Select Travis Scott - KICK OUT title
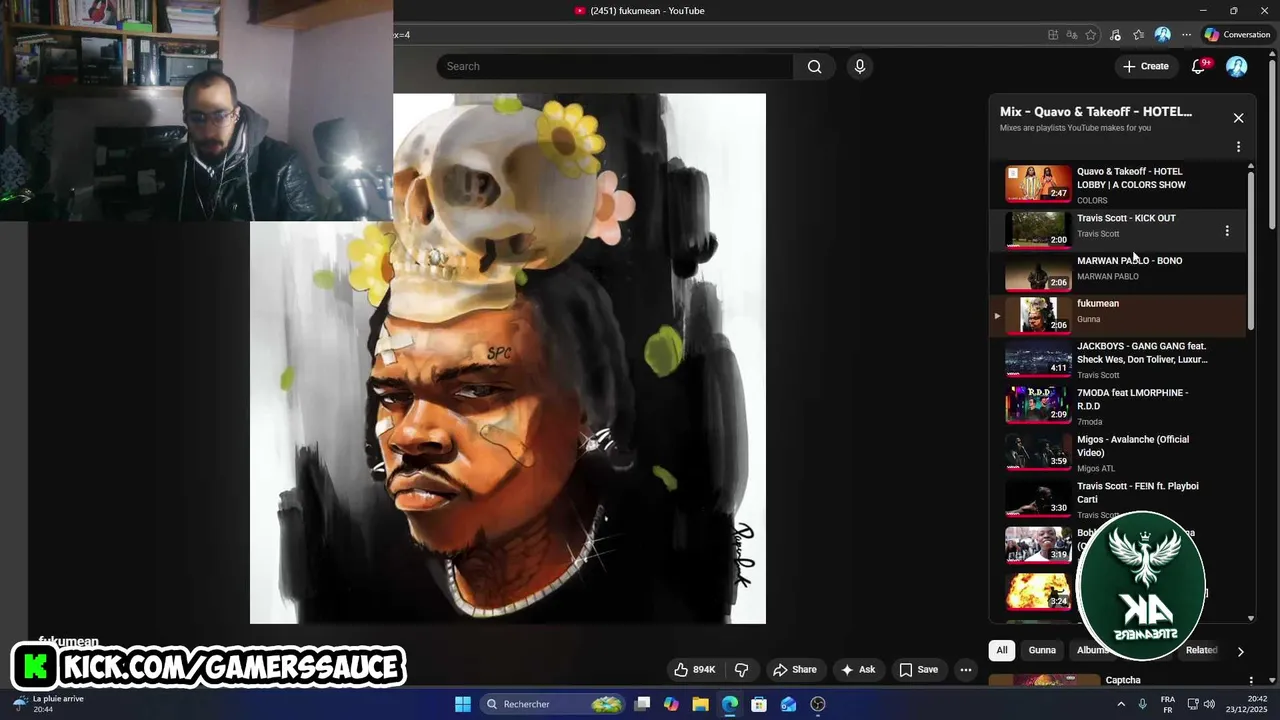 (1126, 218)
